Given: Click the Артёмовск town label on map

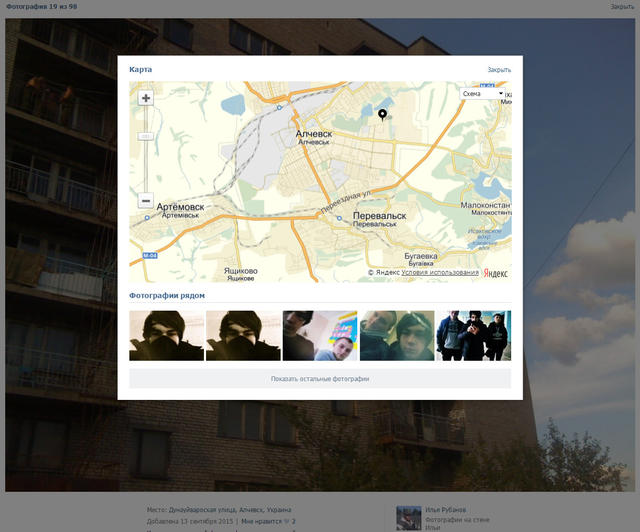Looking at the screenshot, I should pos(180,207).
